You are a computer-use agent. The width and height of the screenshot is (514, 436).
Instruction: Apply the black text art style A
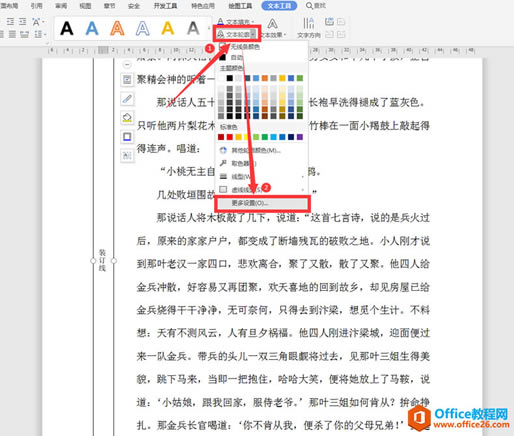[67, 29]
